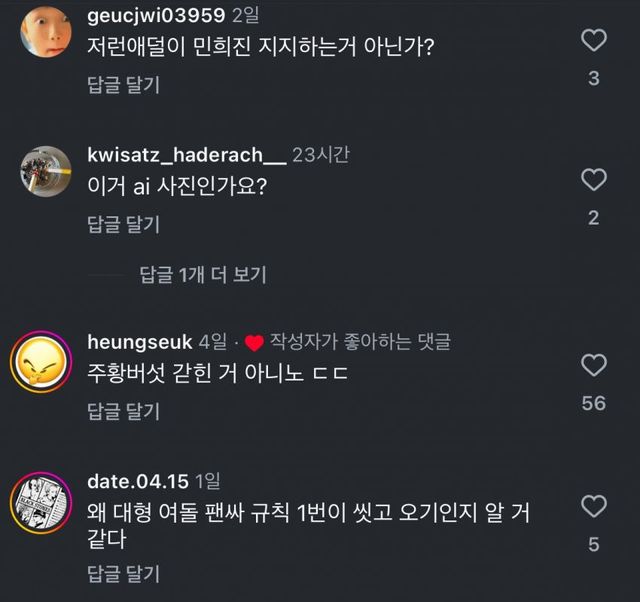Reply to heungseuk via 답글 달기
Image resolution: width=640 pixels, height=602 pixels.
[x=123, y=411]
